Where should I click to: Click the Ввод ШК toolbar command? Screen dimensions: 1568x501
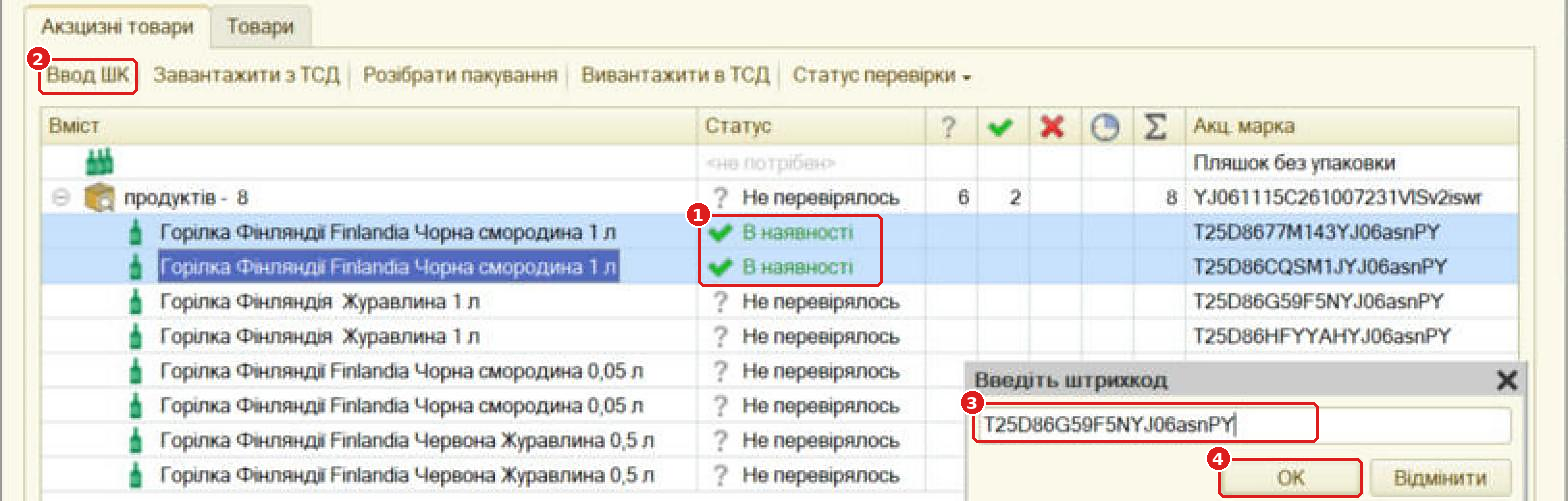point(90,76)
